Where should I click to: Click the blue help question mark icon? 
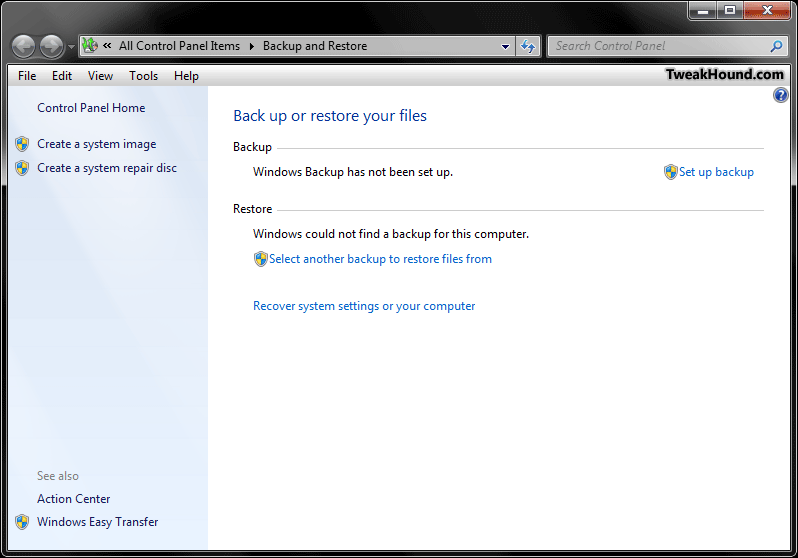coord(780,95)
